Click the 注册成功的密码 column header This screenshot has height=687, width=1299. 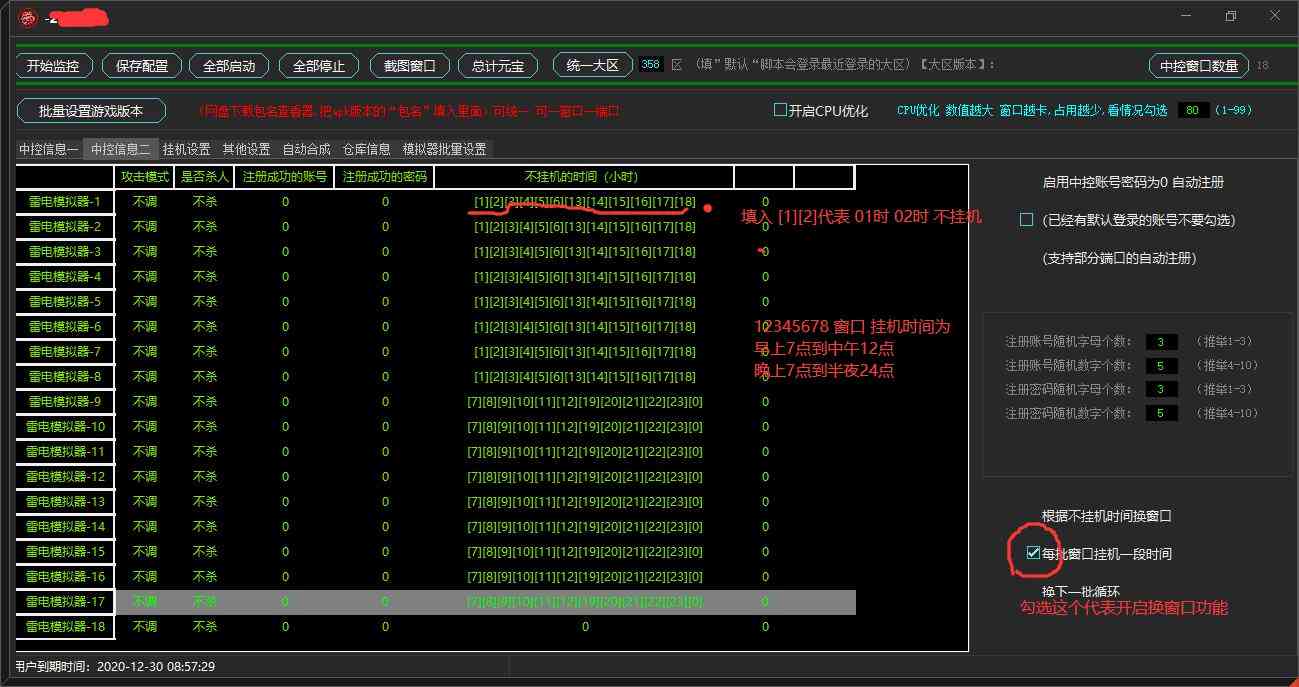[x=385, y=177]
